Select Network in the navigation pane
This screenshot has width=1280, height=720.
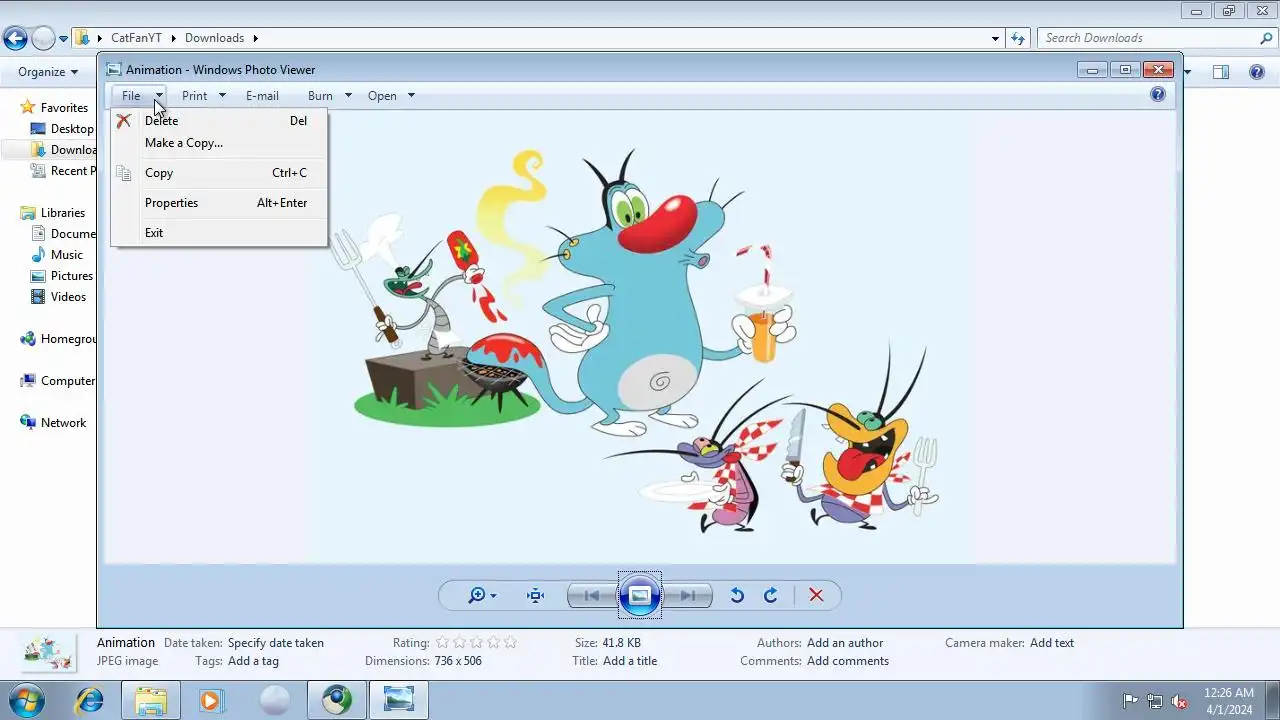point(63,423)
